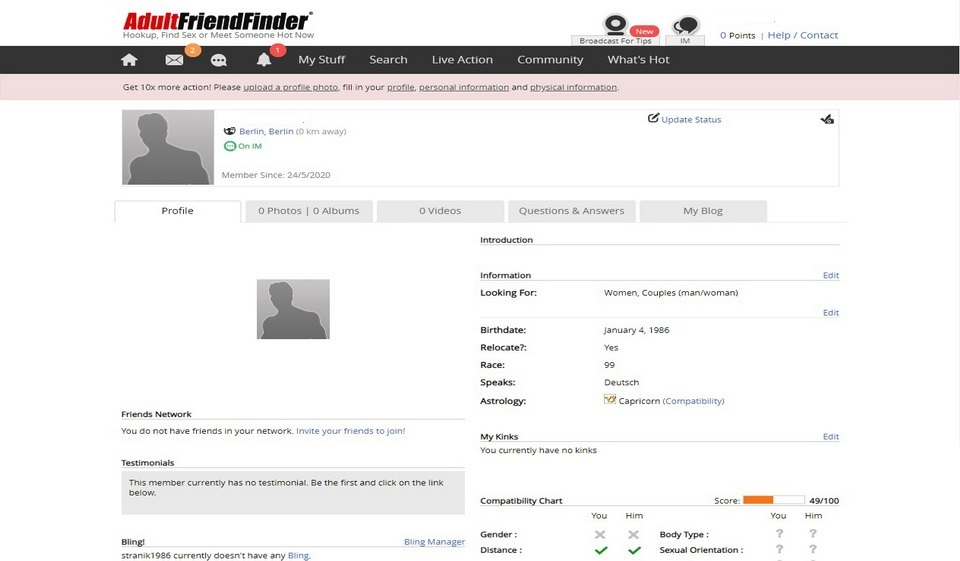
Task: Click the Broadcast For Tips webcam icon
Action: pyautogui.click(x=615, y=25)
